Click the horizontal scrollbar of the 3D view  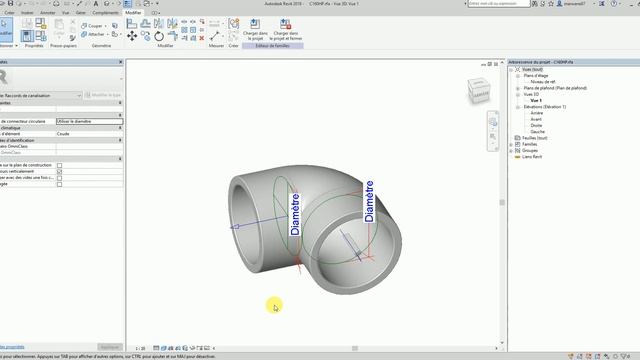point(355,348)
